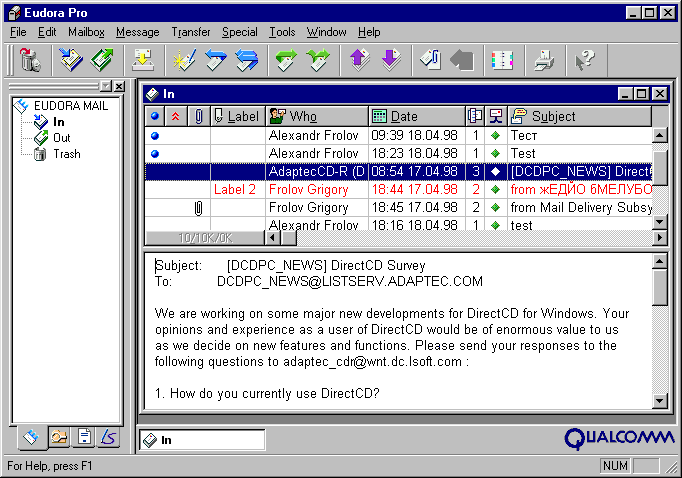Viewport: 682px width, 478px height.
Task: Sort messages by Who column
Action: click(317, 116)
